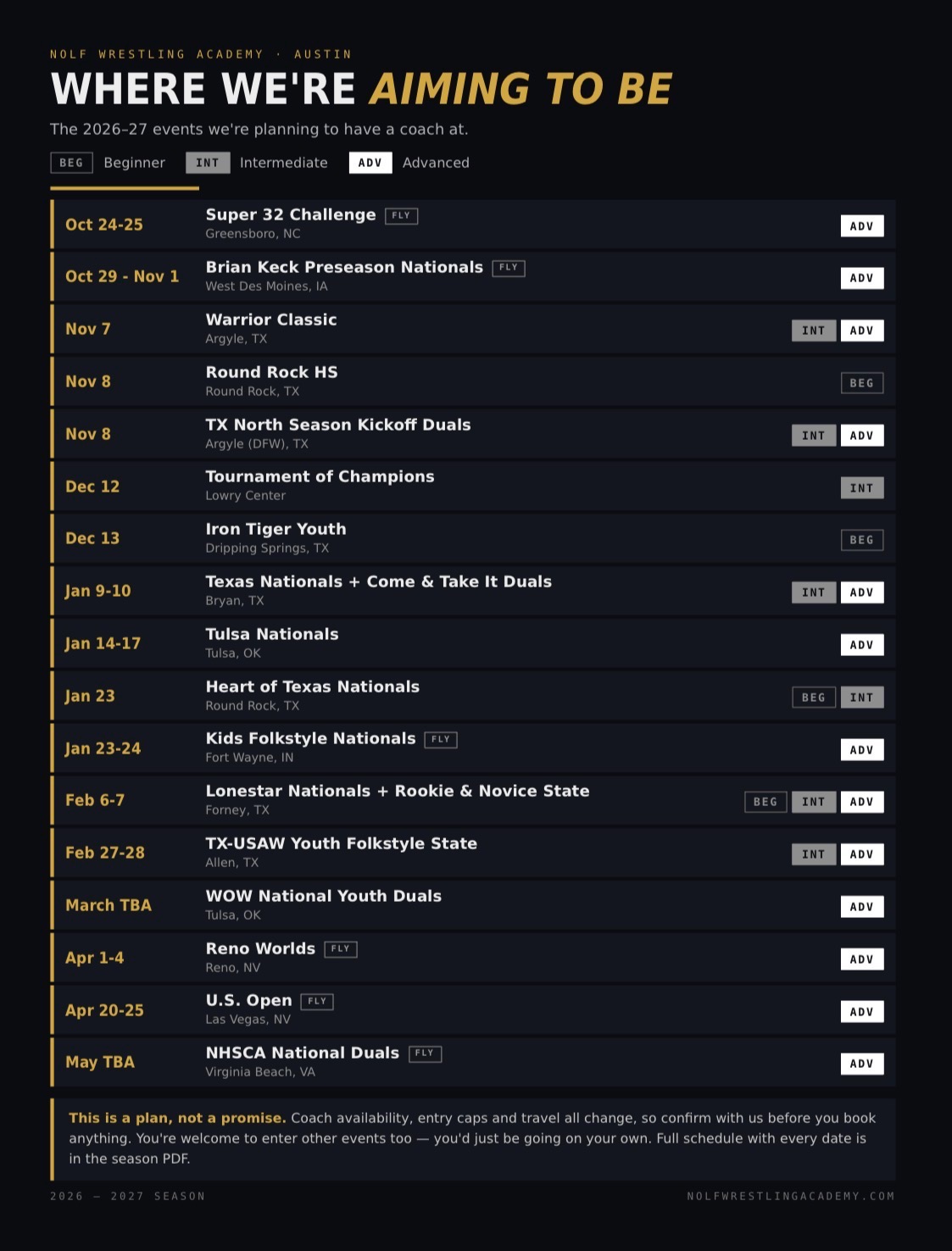
Task: Select the WOW National Youth Duals title
Action: coord(324,896)
